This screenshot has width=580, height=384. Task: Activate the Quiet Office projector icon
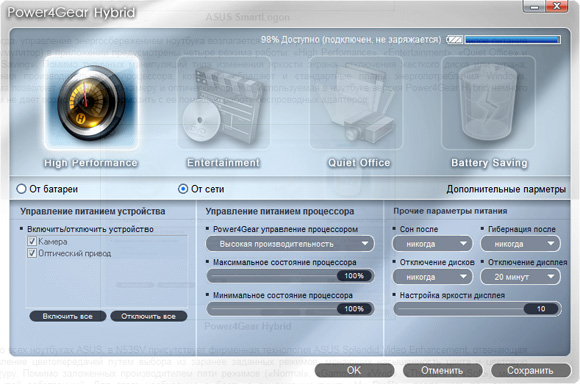click(356, 103)
